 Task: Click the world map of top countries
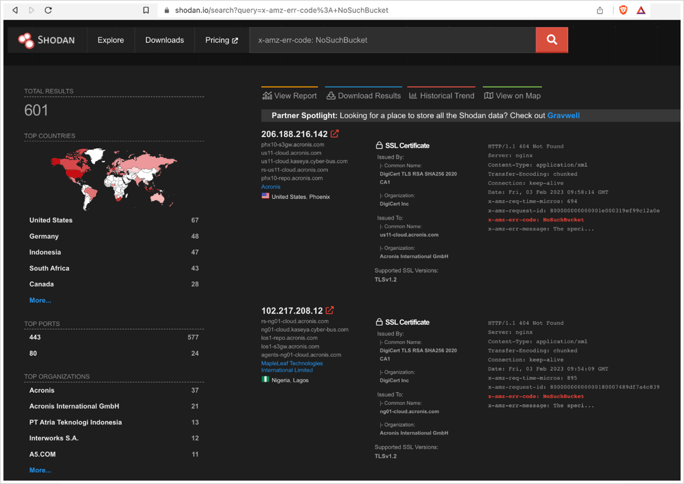coord(113,176)
